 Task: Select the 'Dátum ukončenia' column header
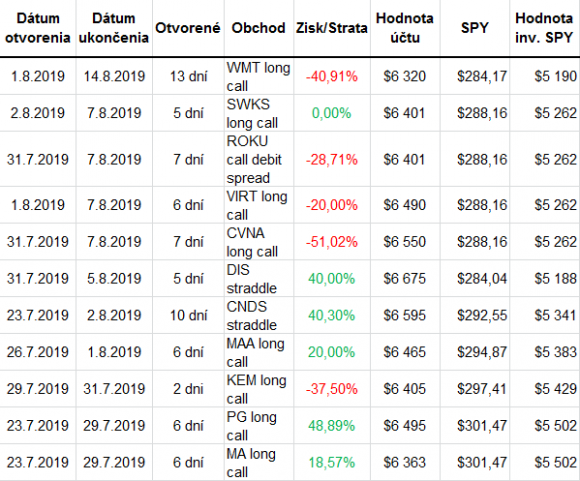(x=114, y=28)
